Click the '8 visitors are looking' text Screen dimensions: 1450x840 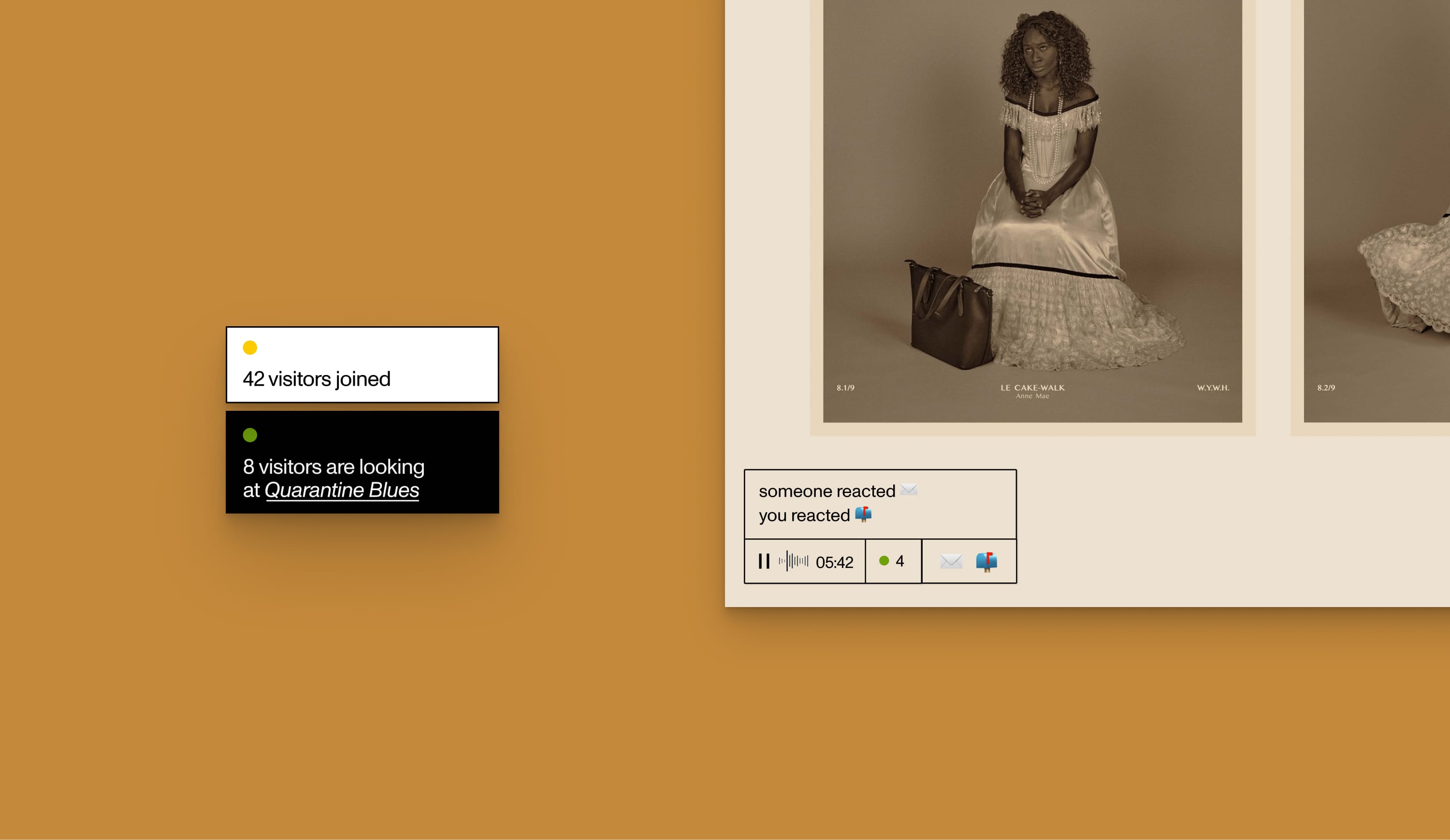click(x=333, y=466)
